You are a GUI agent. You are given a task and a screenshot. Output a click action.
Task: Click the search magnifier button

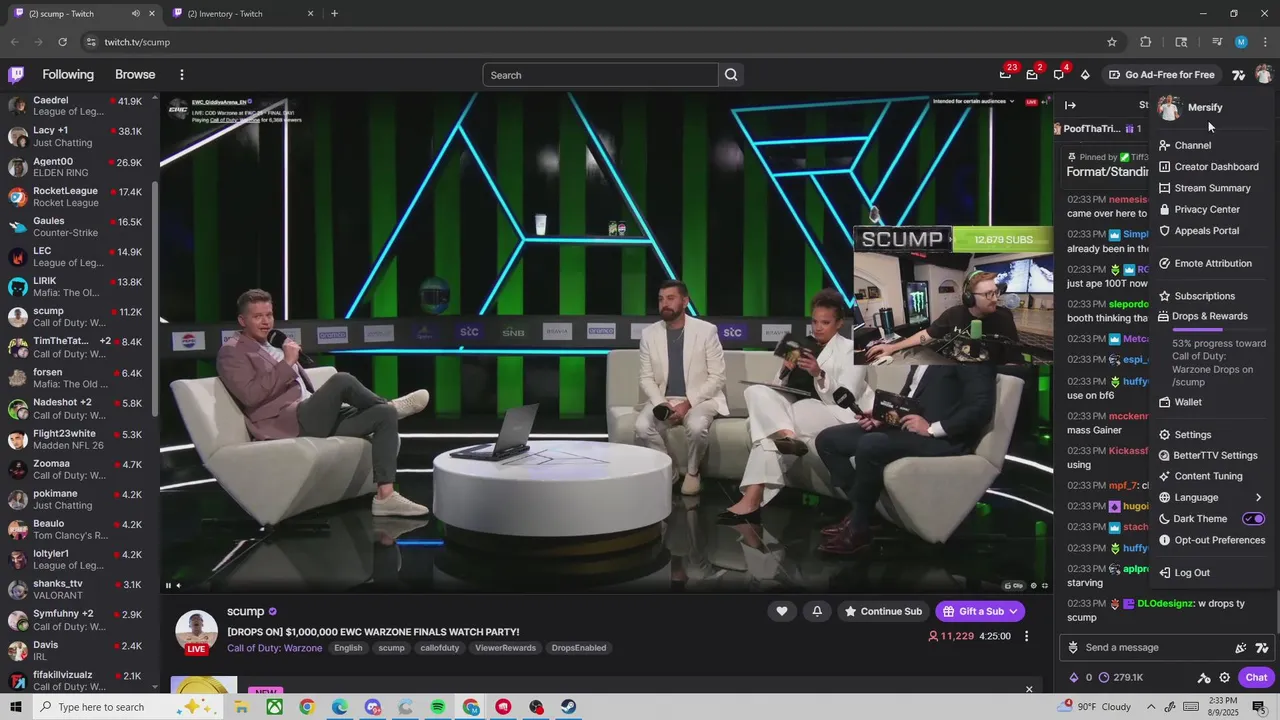(x=731, y=75)
